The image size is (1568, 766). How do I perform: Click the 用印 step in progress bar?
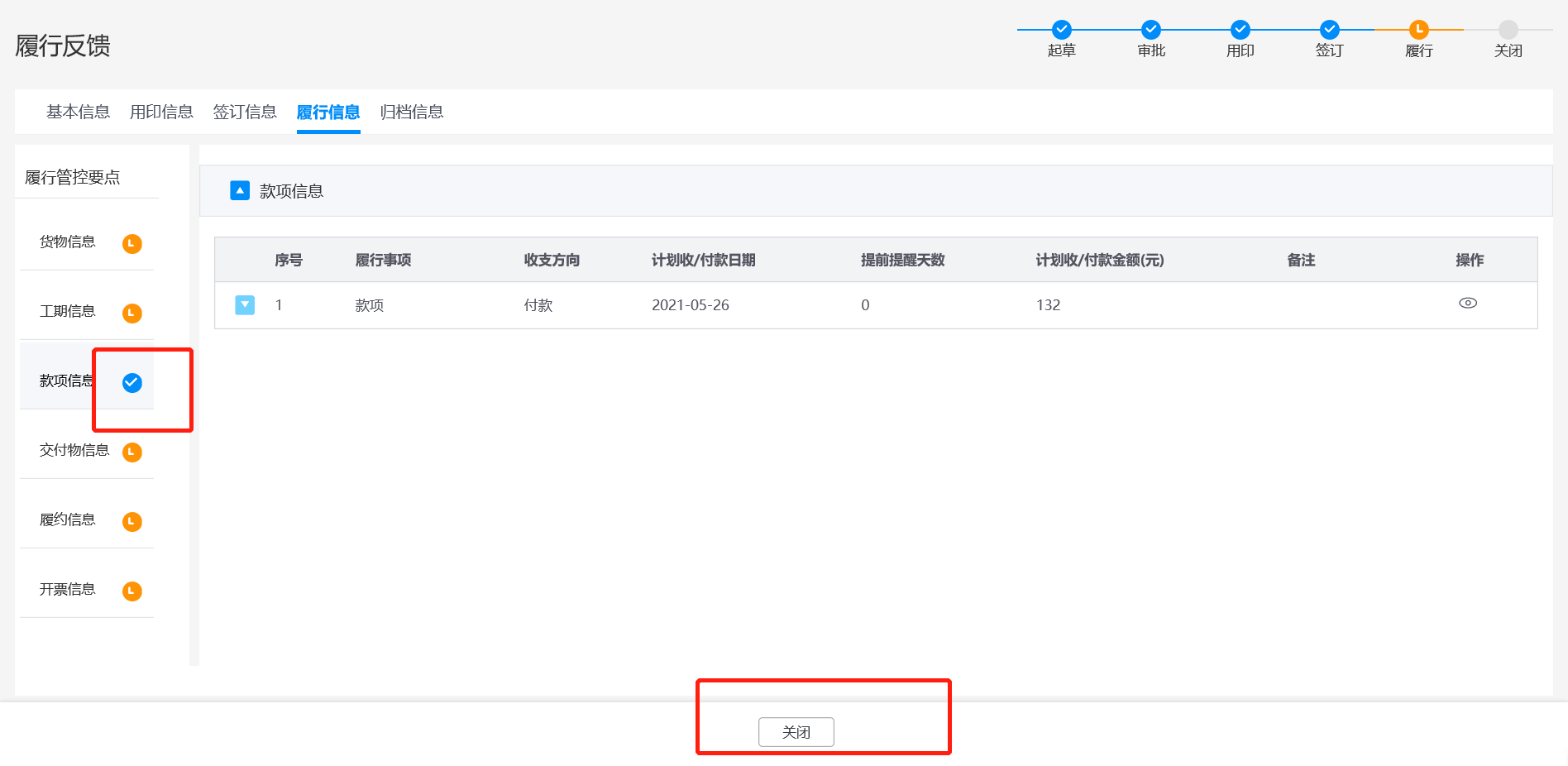pos(1240,30)
